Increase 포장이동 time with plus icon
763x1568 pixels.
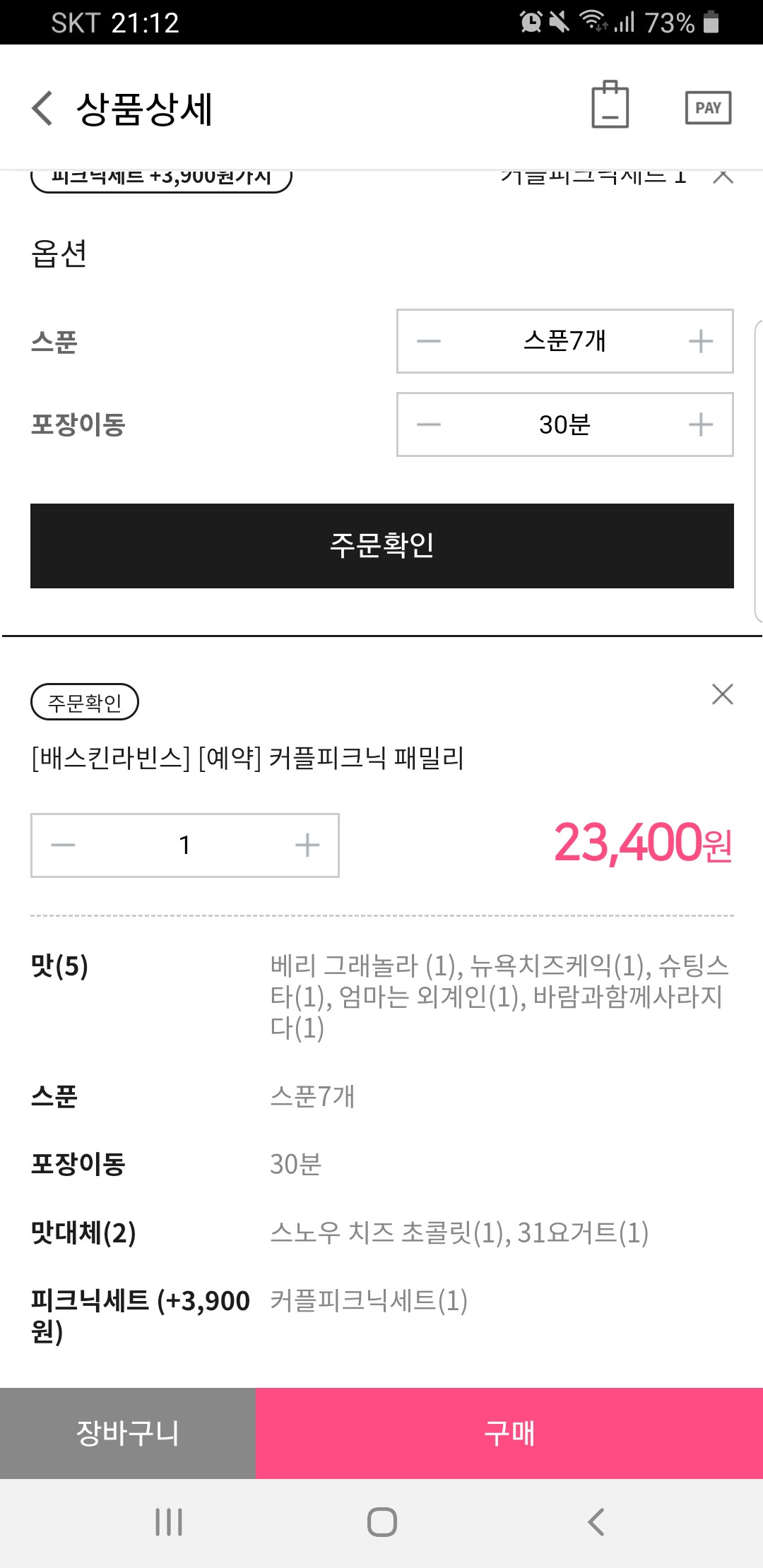(701, 424)
